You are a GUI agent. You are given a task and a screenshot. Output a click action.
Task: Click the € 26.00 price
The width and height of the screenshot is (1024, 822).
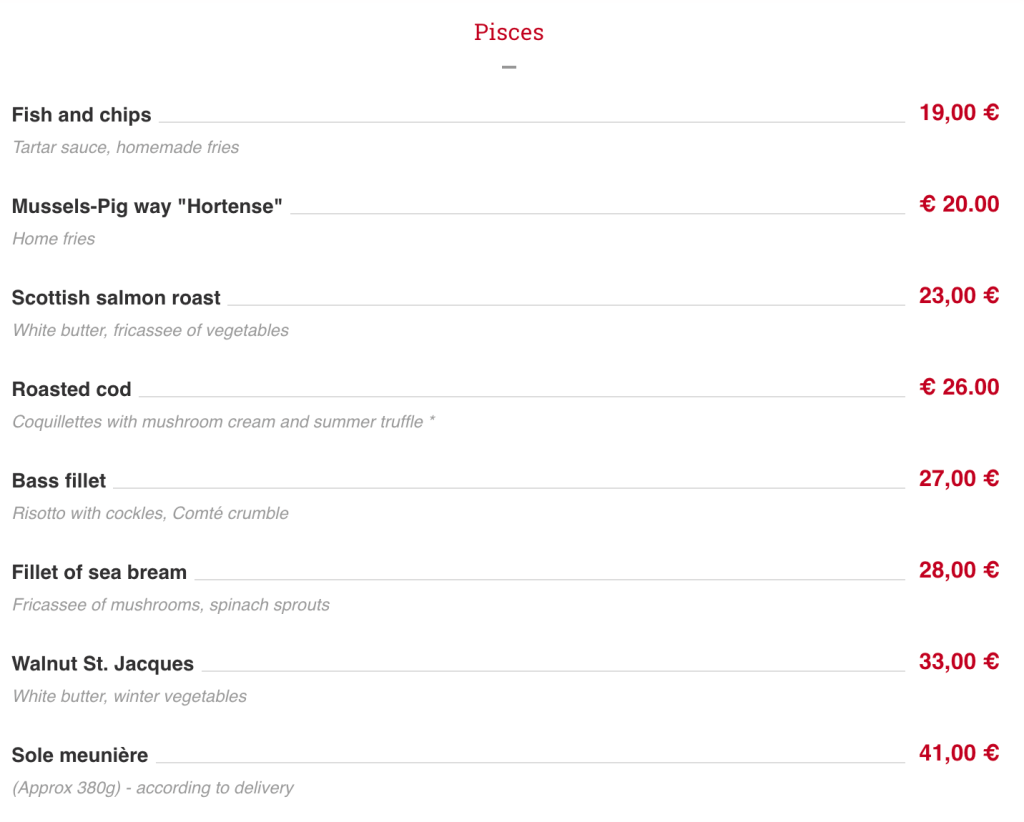(959, 387)
